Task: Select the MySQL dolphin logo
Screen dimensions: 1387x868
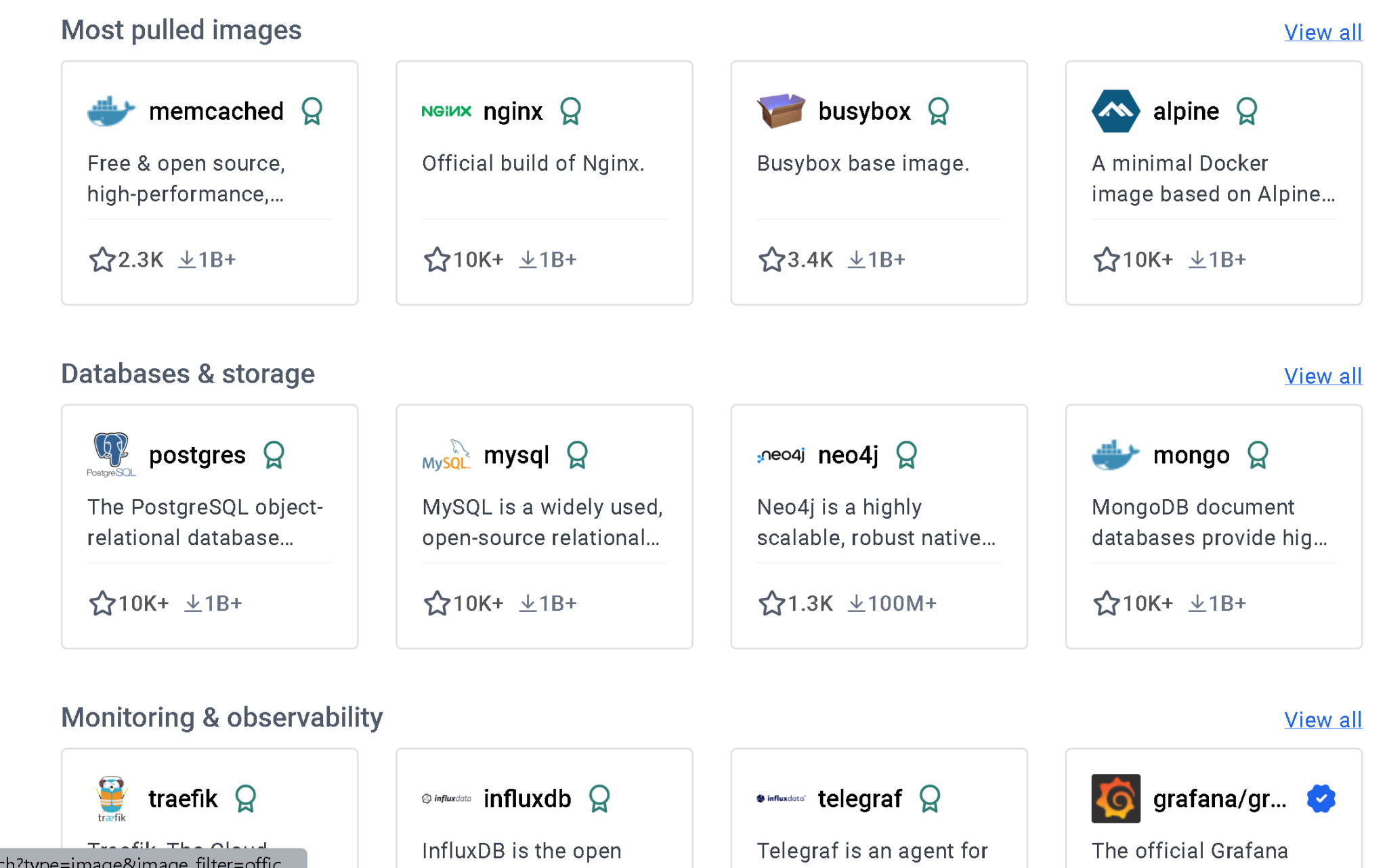Action: (x=445, y=454)
